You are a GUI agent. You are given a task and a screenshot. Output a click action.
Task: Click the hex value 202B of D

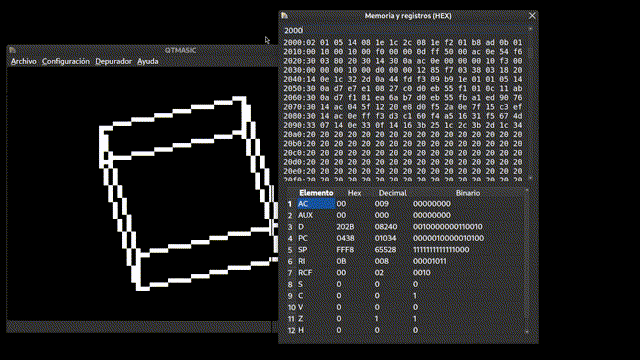[345, 227]
